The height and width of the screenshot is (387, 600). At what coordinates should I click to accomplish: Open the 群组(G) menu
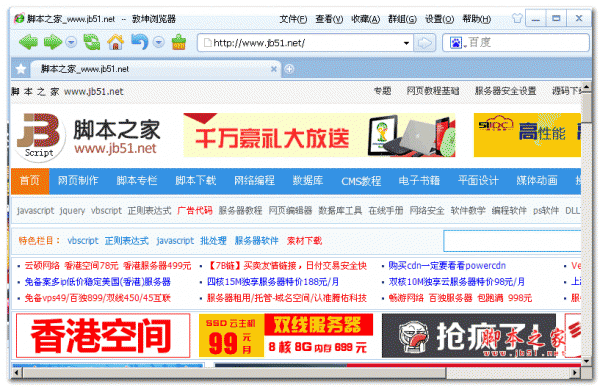[x=402, y=19]
